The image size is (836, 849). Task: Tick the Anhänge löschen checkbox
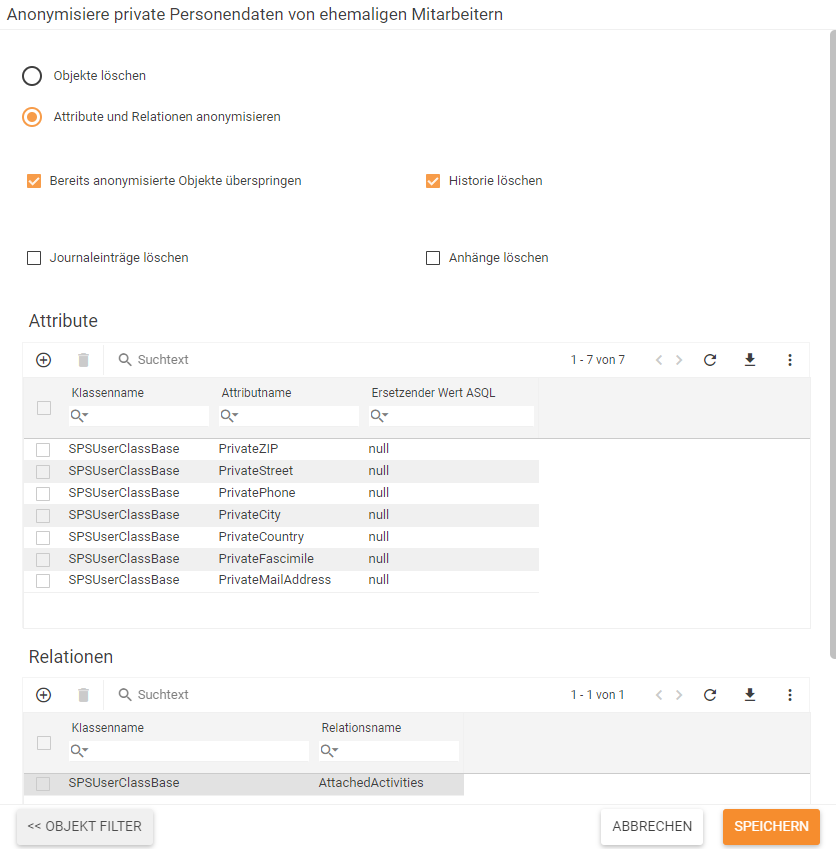pos(433,258)
